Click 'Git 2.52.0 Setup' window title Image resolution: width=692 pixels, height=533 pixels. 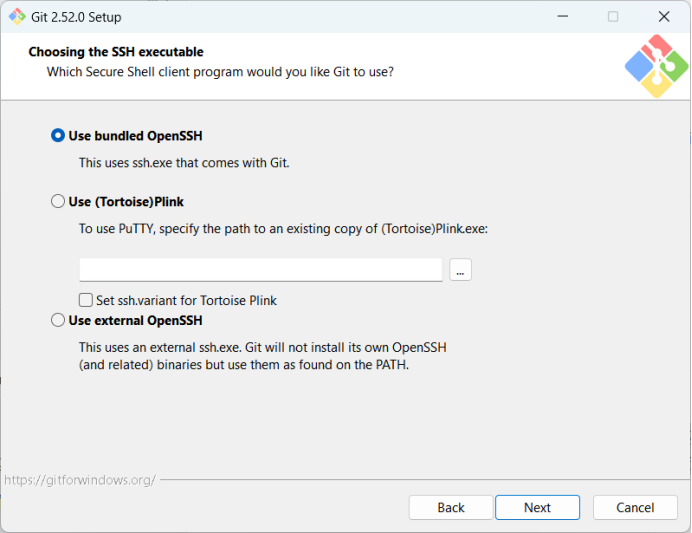pos(76,17)
